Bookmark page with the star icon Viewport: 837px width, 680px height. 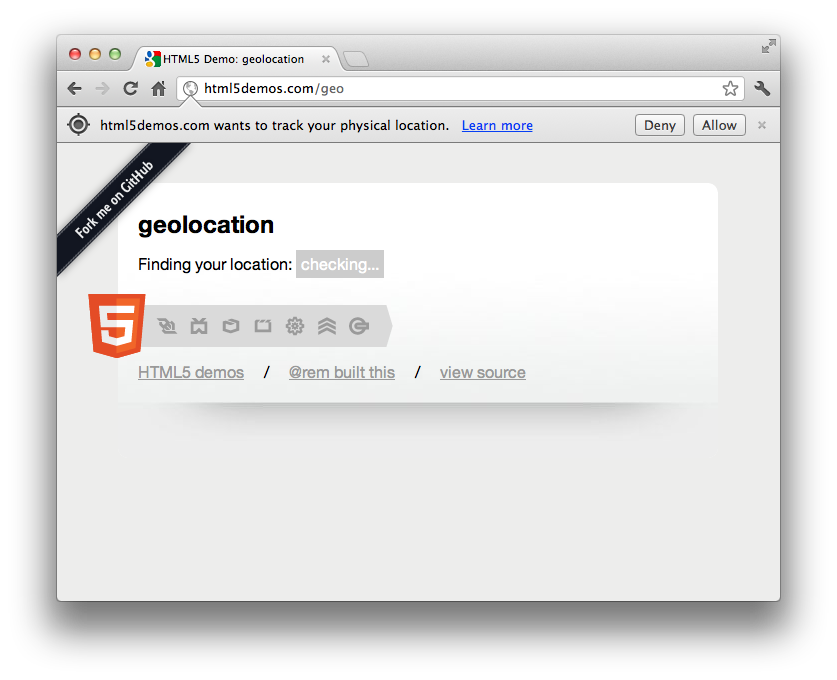[730, 89]
